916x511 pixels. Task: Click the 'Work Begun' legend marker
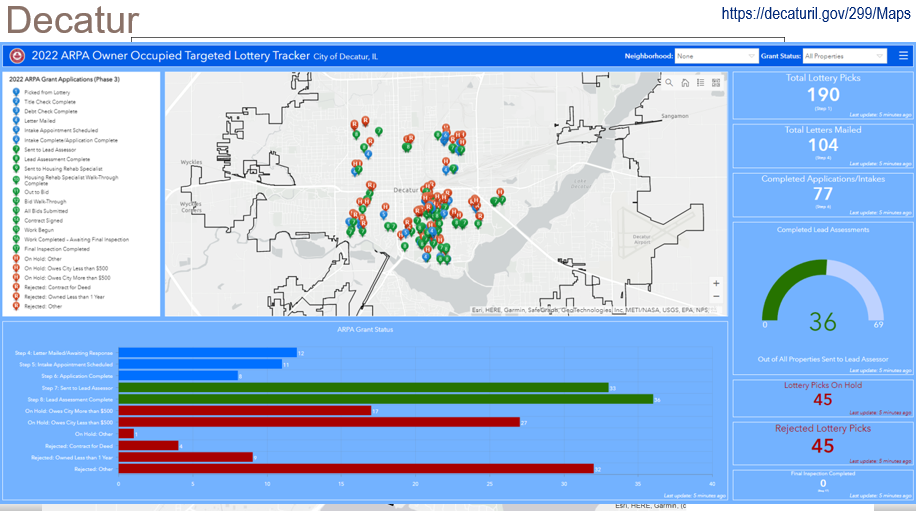tap(16, 230)
